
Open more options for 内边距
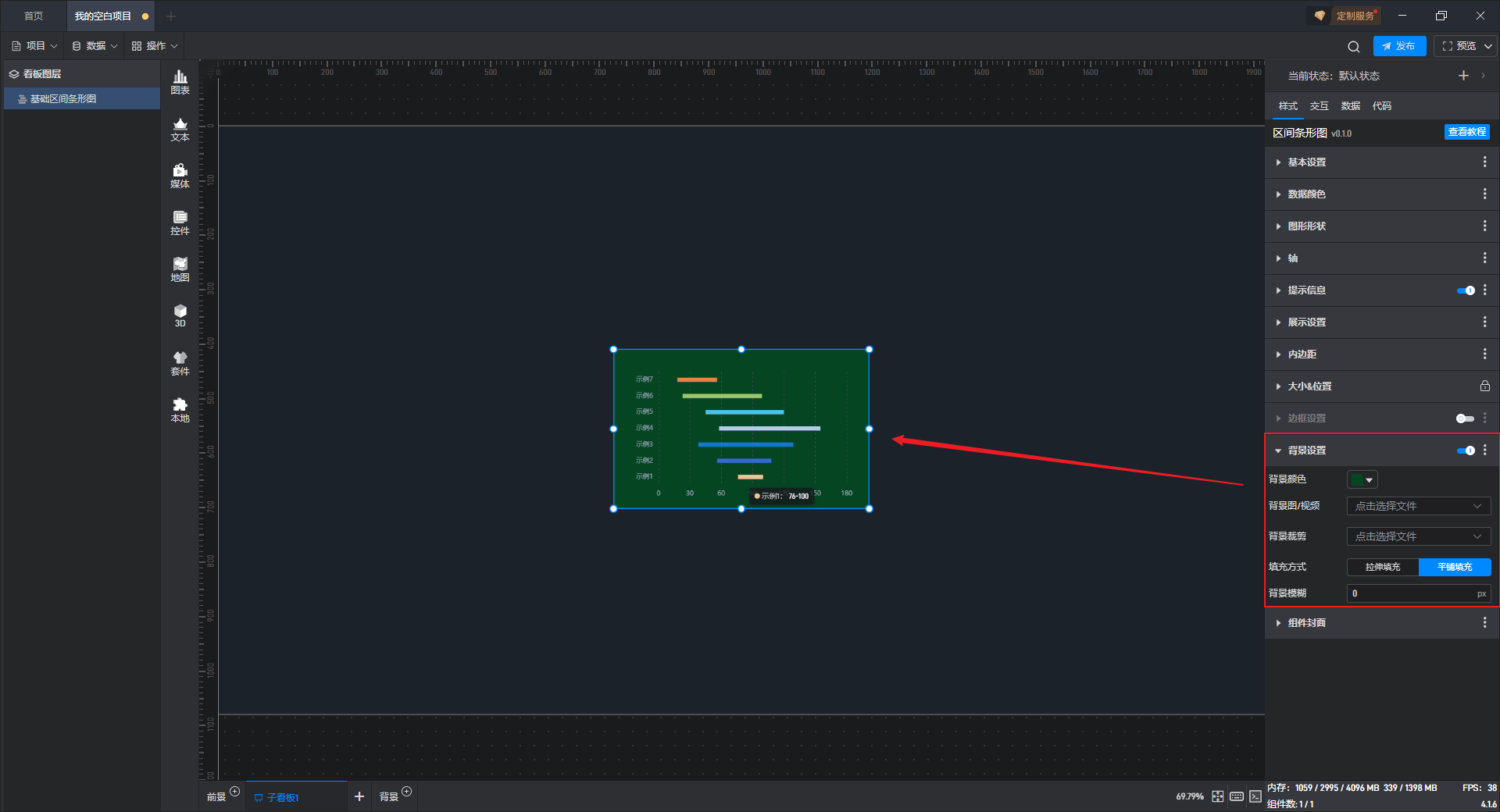point(1485,354)
